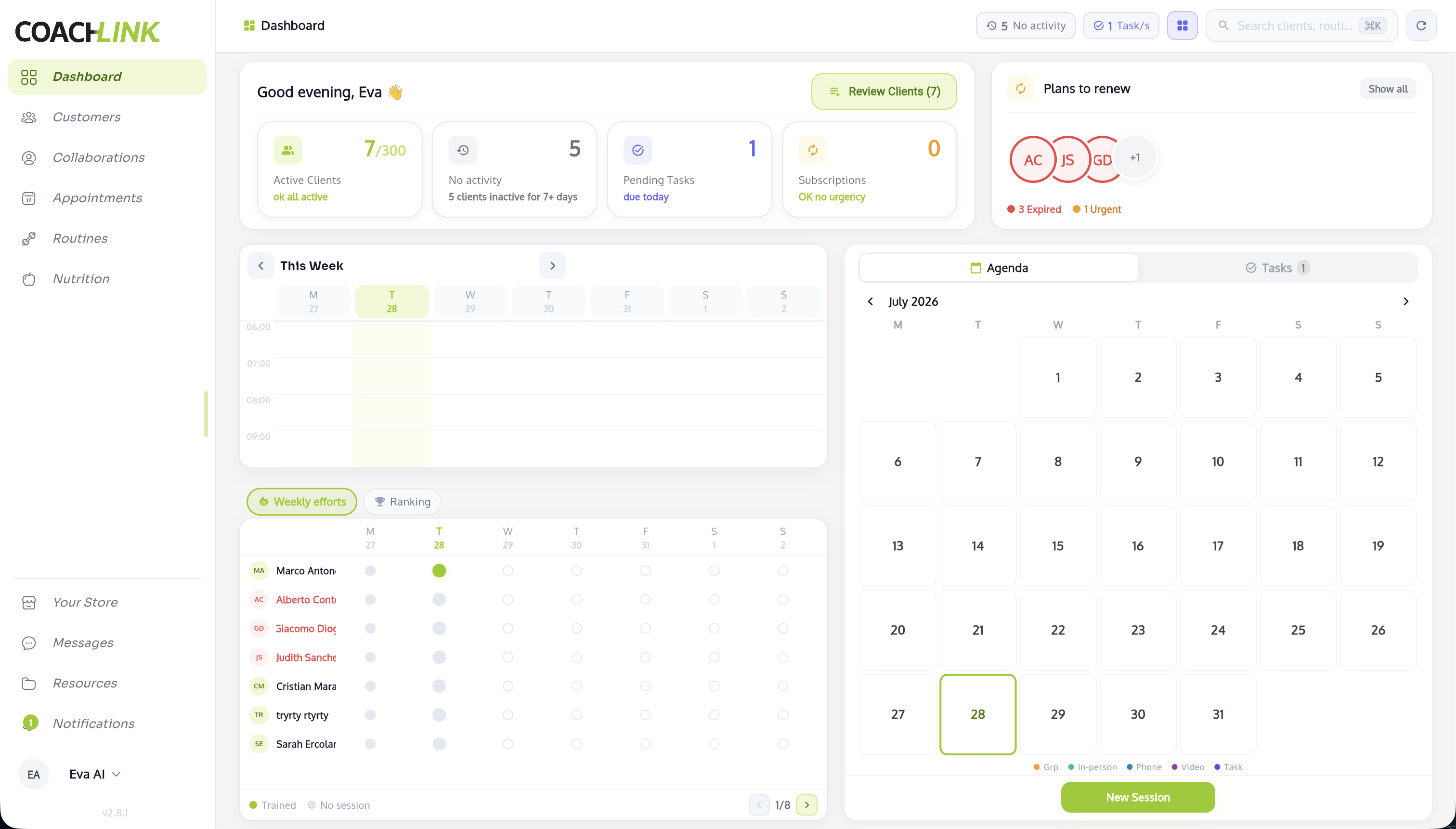The image size is (1456, 829).
Task: Go to next week in This Week
Action: coord(552,266)
